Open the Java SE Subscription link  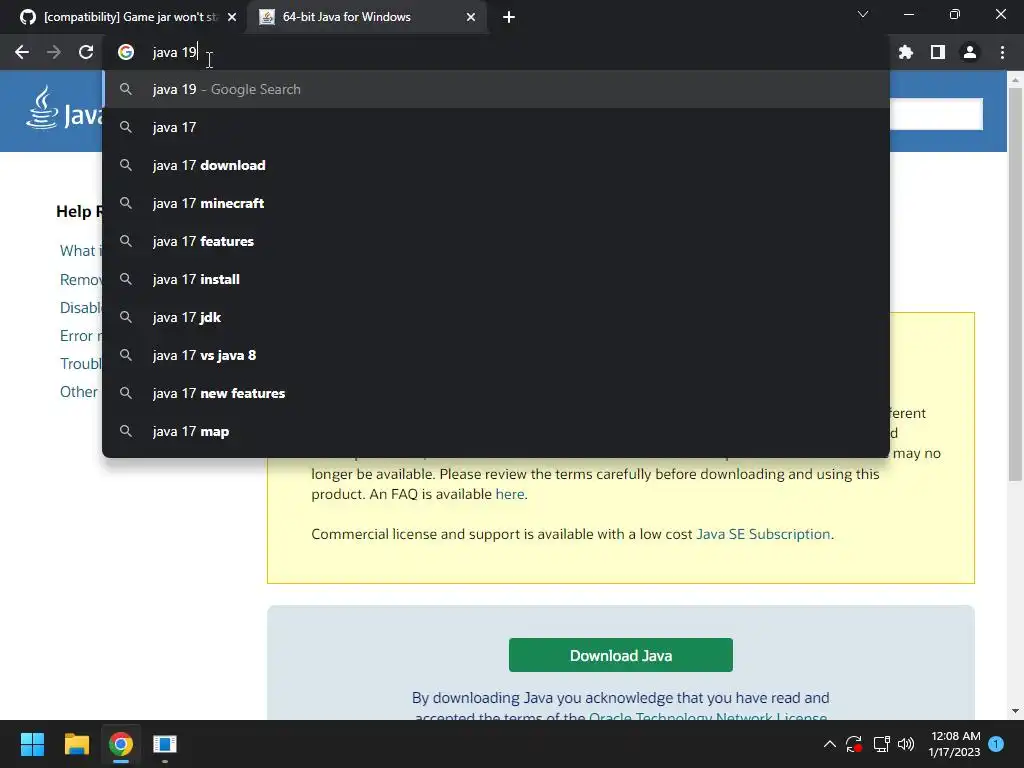pyautogui.click(x=763, y=534)
